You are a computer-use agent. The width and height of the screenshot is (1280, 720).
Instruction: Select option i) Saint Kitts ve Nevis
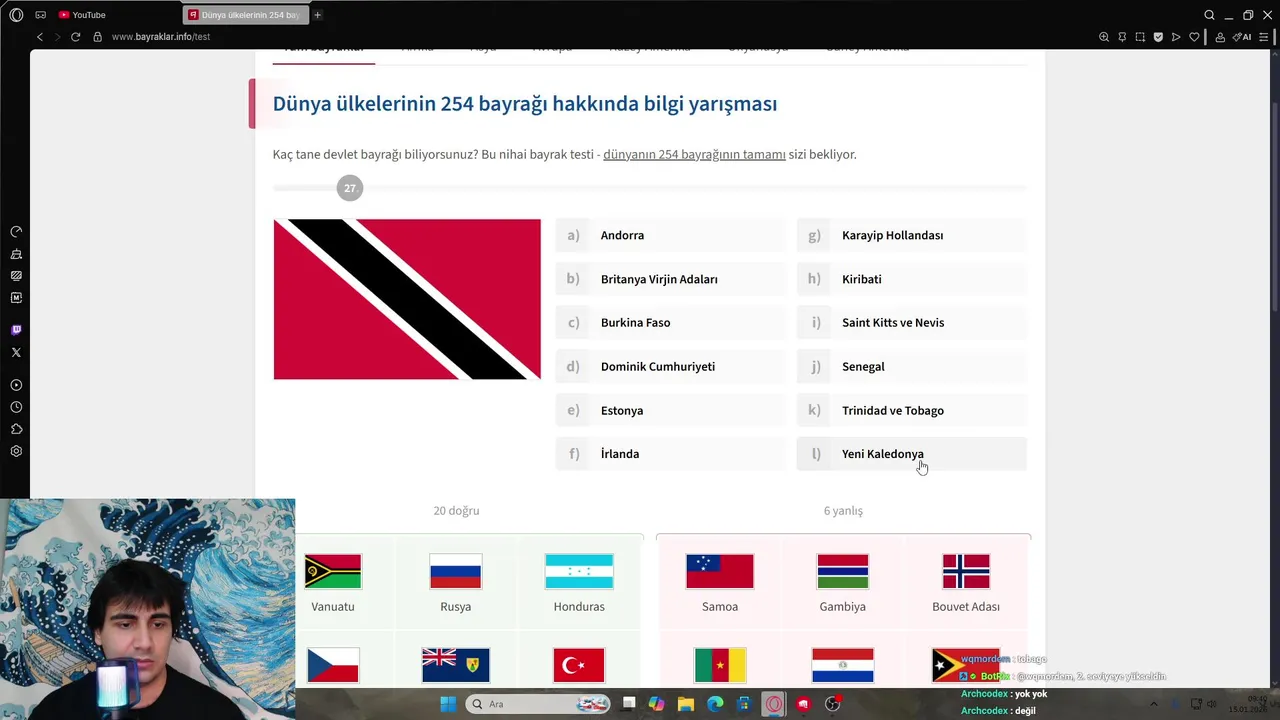[912, 322]
